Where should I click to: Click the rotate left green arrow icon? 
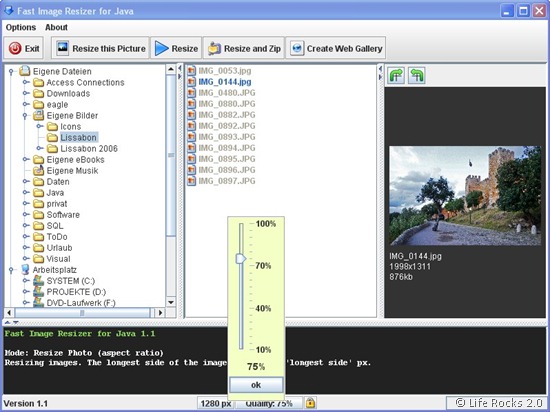[x=417, y=75]
